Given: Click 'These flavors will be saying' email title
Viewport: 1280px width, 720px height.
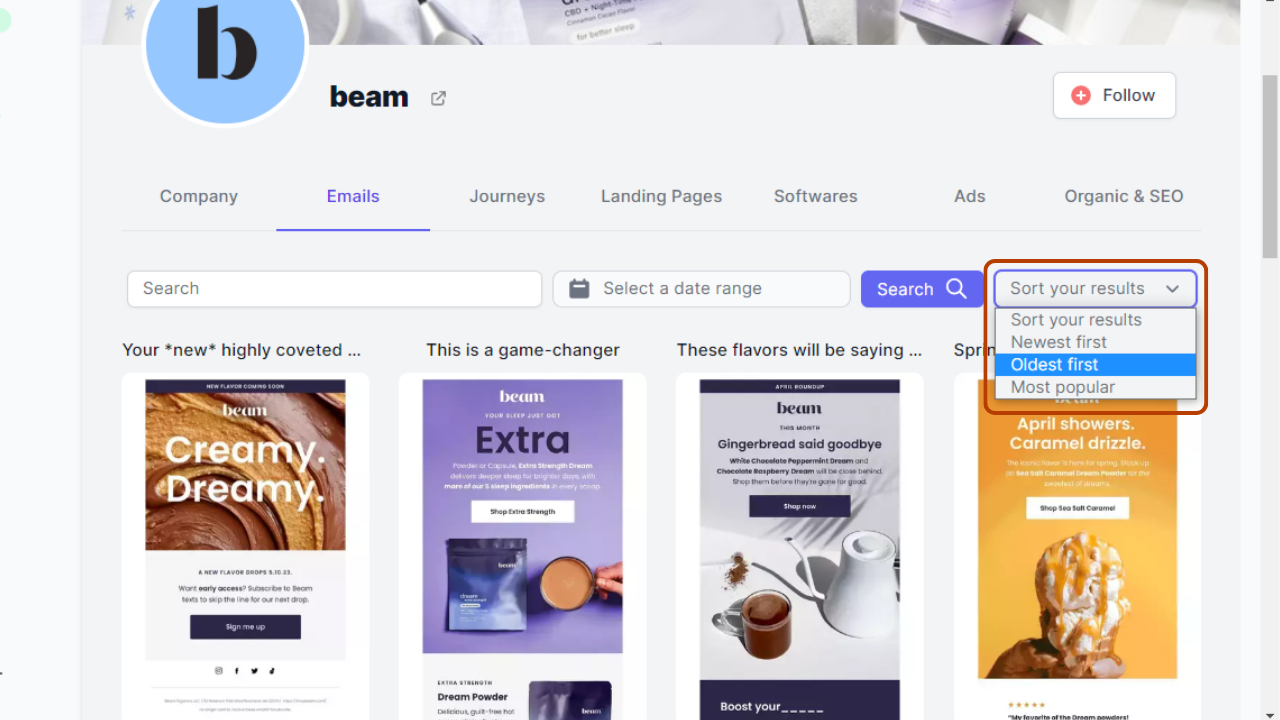Looking at the screenshot, I should 799,350.
